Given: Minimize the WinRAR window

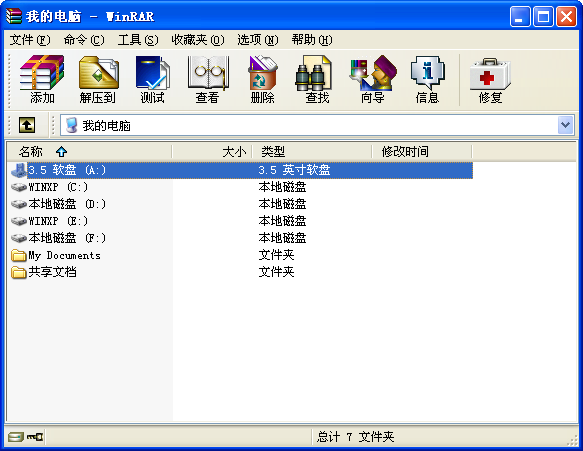Looking at the screenshot, I should (x=520, y=17).
